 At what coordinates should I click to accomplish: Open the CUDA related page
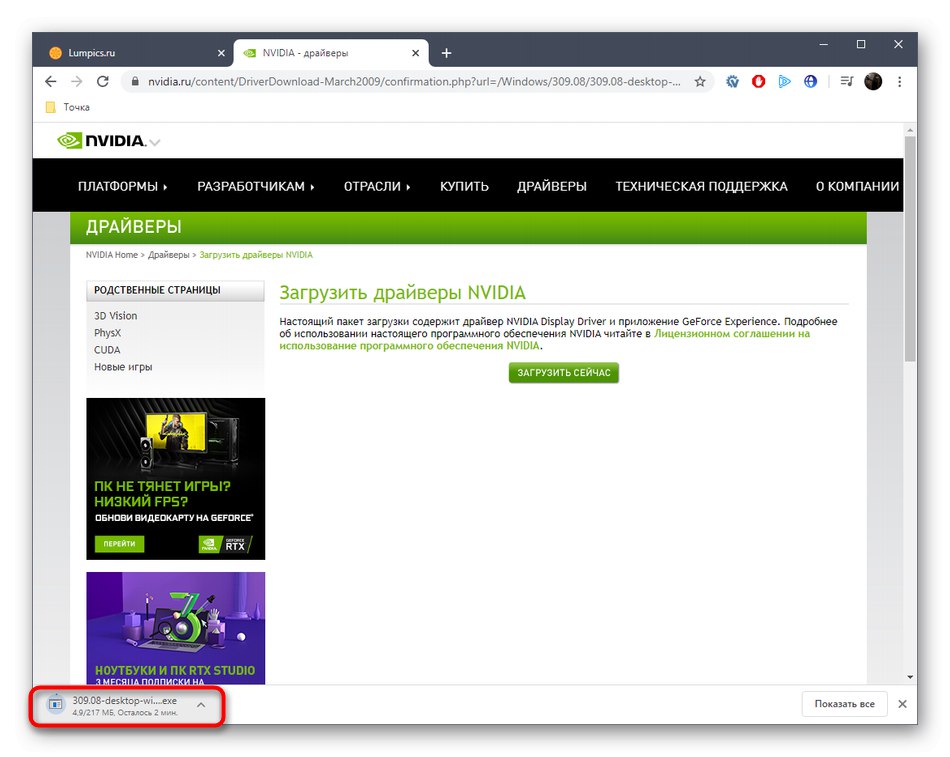tap(107, 350)
